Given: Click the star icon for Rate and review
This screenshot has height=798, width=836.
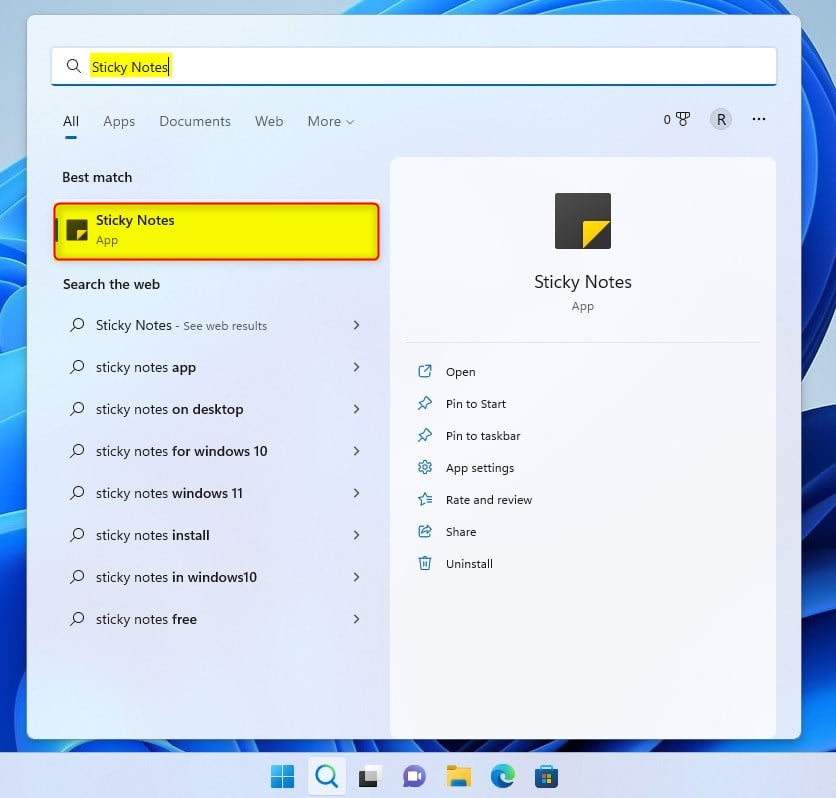Looking at the screenshot, I should (x=425, y=499).
